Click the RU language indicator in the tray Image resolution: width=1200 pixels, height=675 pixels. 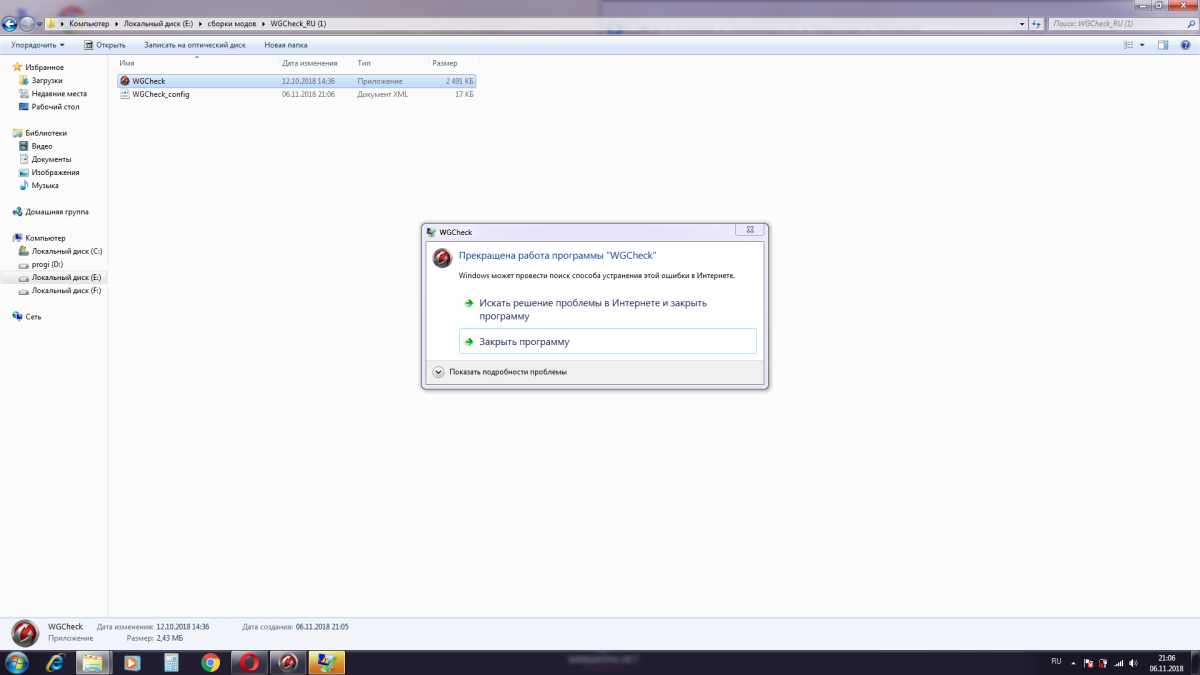point(1056,661)
